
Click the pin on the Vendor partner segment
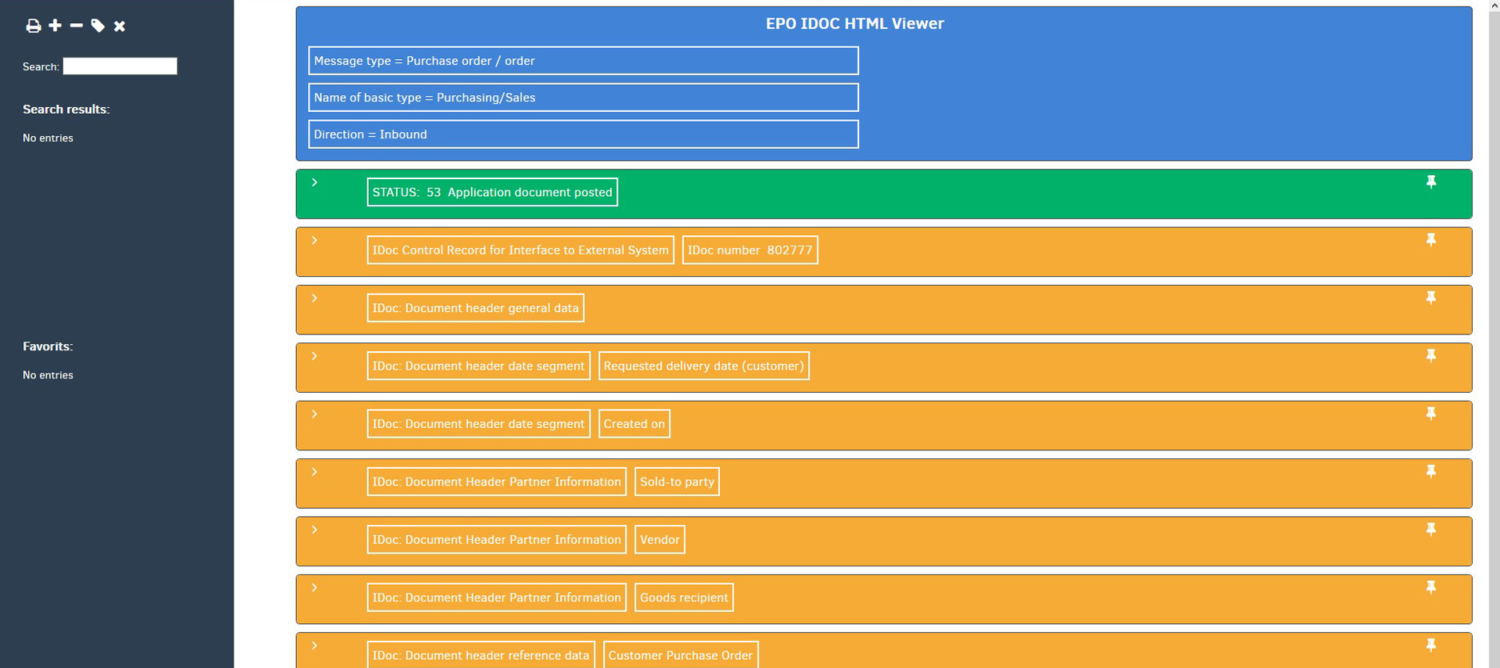(x=1431, y=529)
